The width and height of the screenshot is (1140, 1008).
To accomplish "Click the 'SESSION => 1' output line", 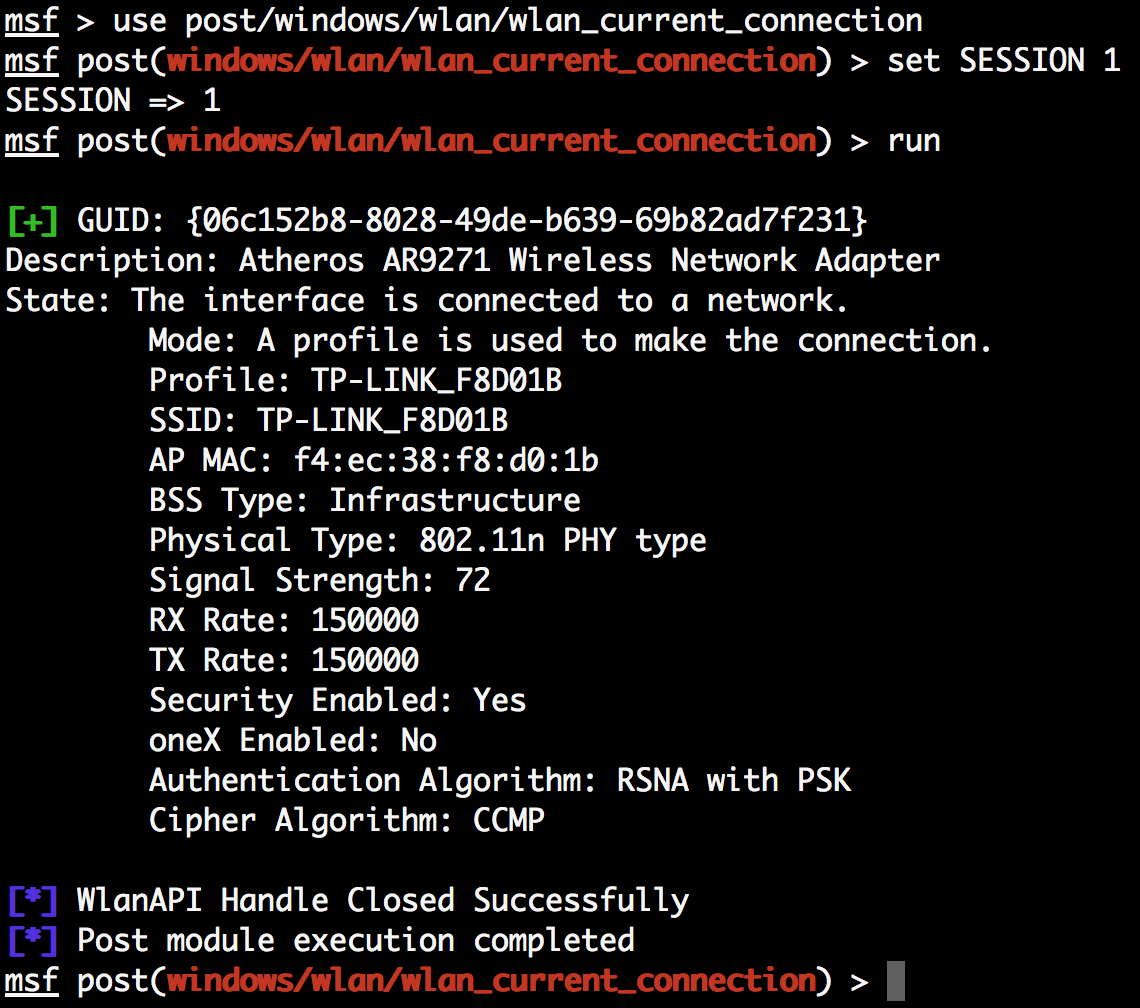I will (x=113, y=100).
